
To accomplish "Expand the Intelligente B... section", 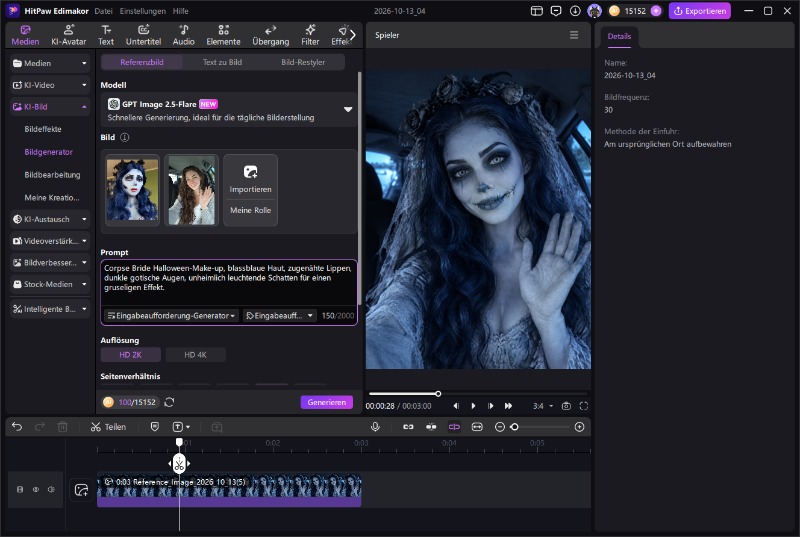I will (x=49, y=309).
